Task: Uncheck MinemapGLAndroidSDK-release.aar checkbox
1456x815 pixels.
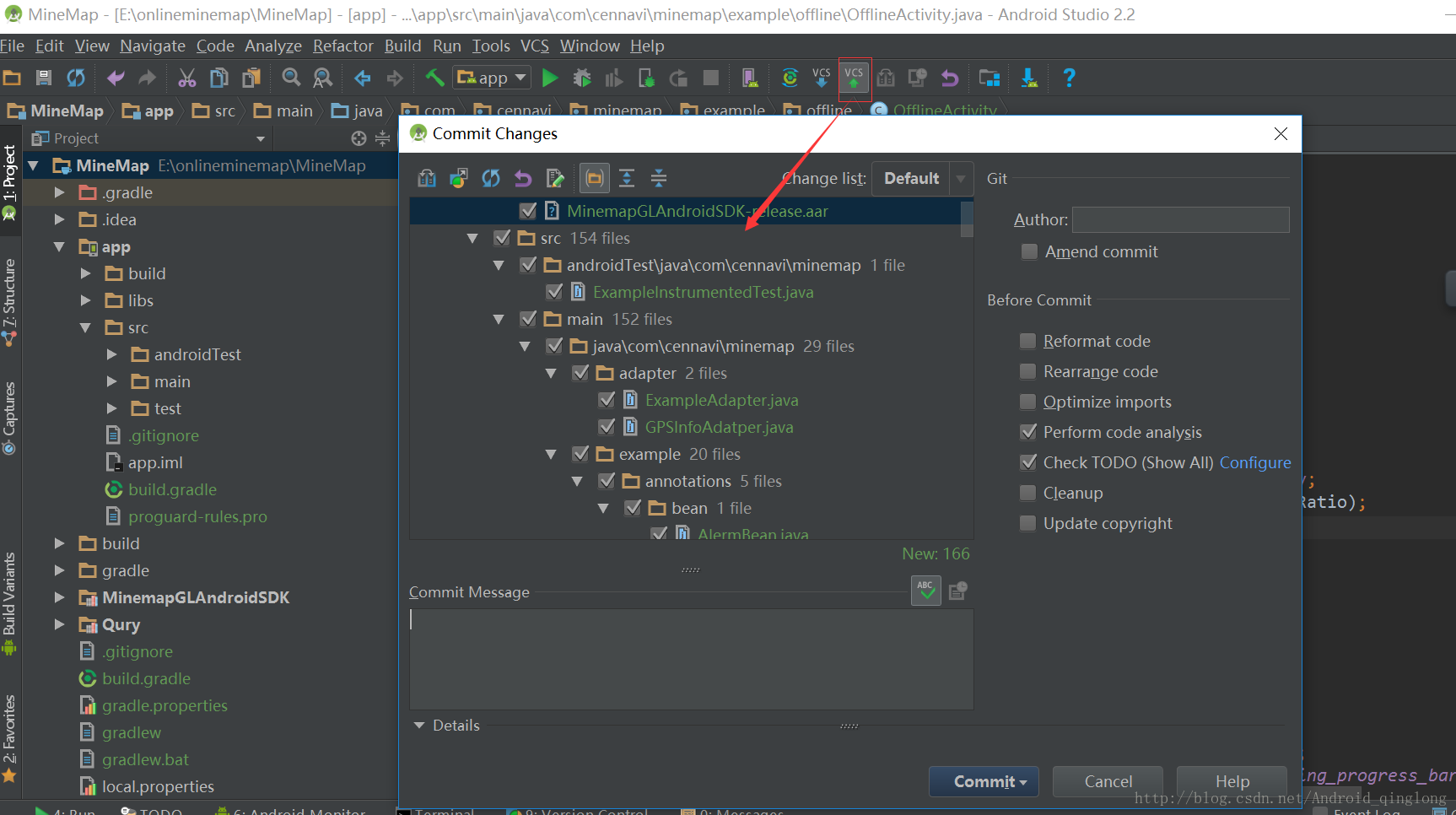Action: tap(528, 211)
